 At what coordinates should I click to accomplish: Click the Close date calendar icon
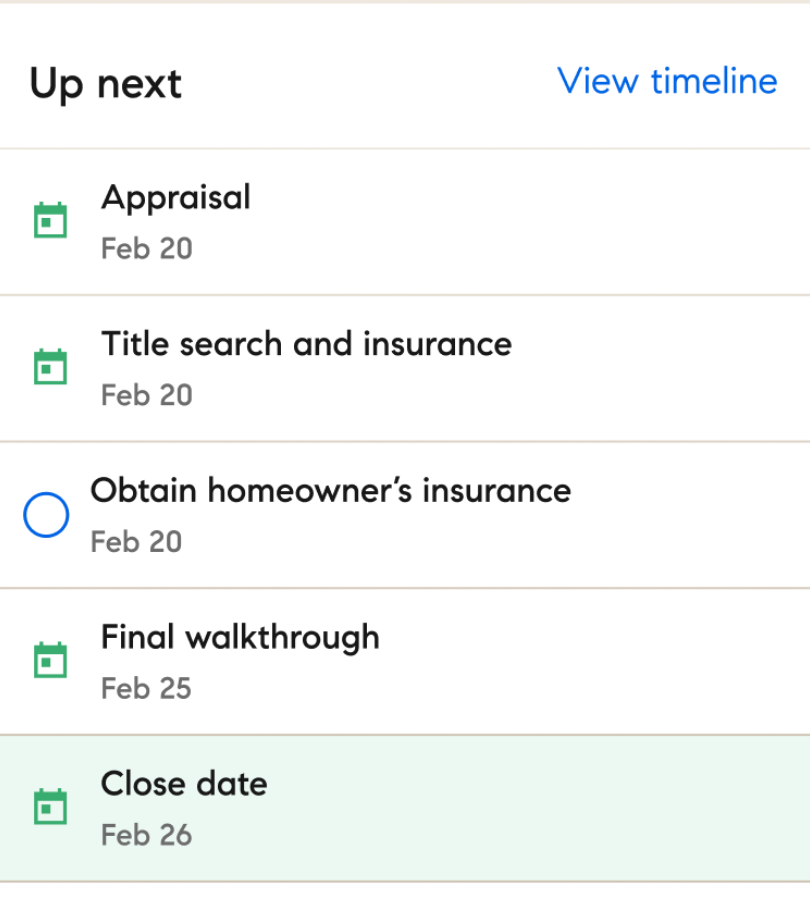pos(51,807)
